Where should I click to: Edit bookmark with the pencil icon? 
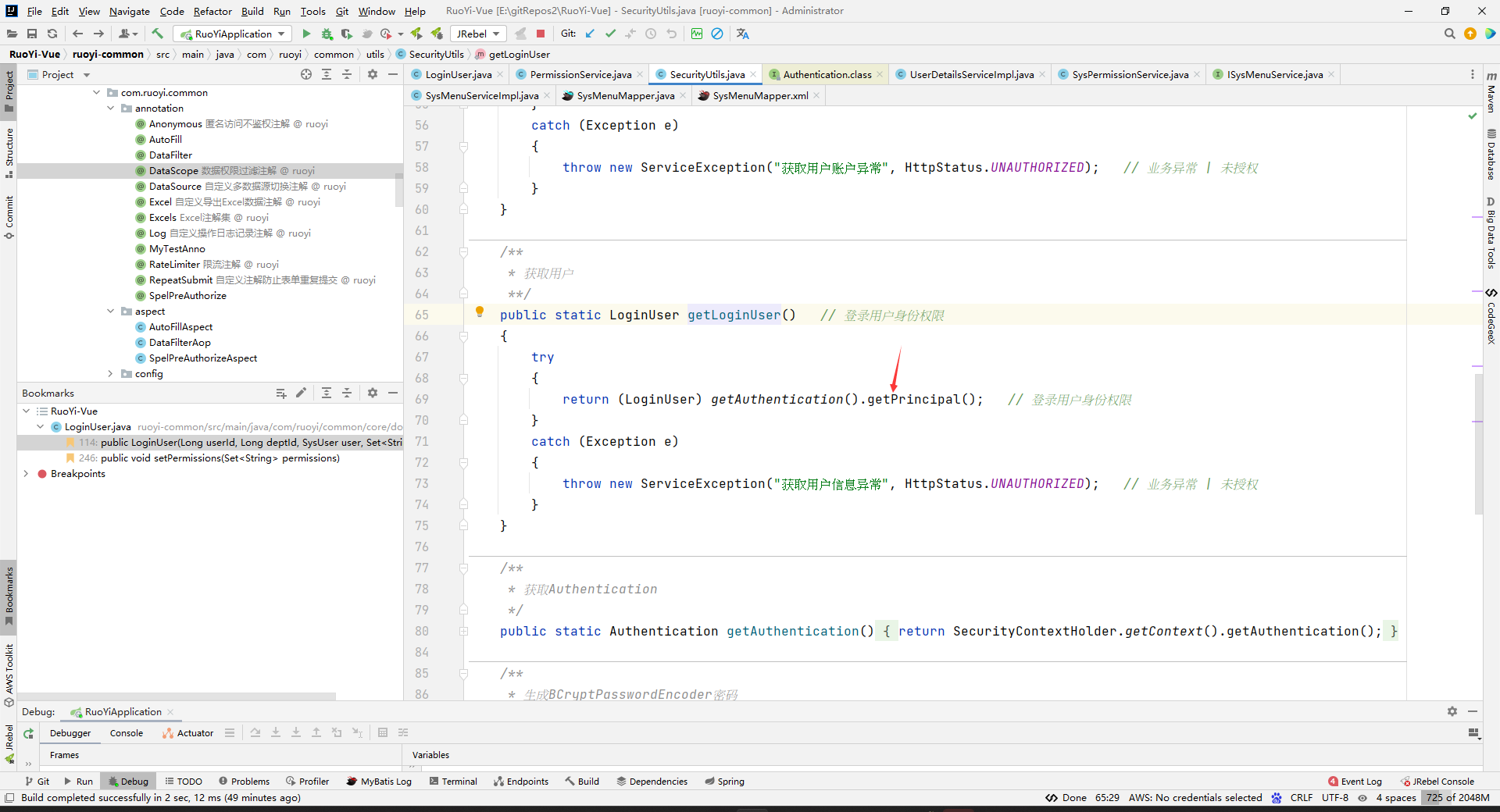click(x=301, y=393)
